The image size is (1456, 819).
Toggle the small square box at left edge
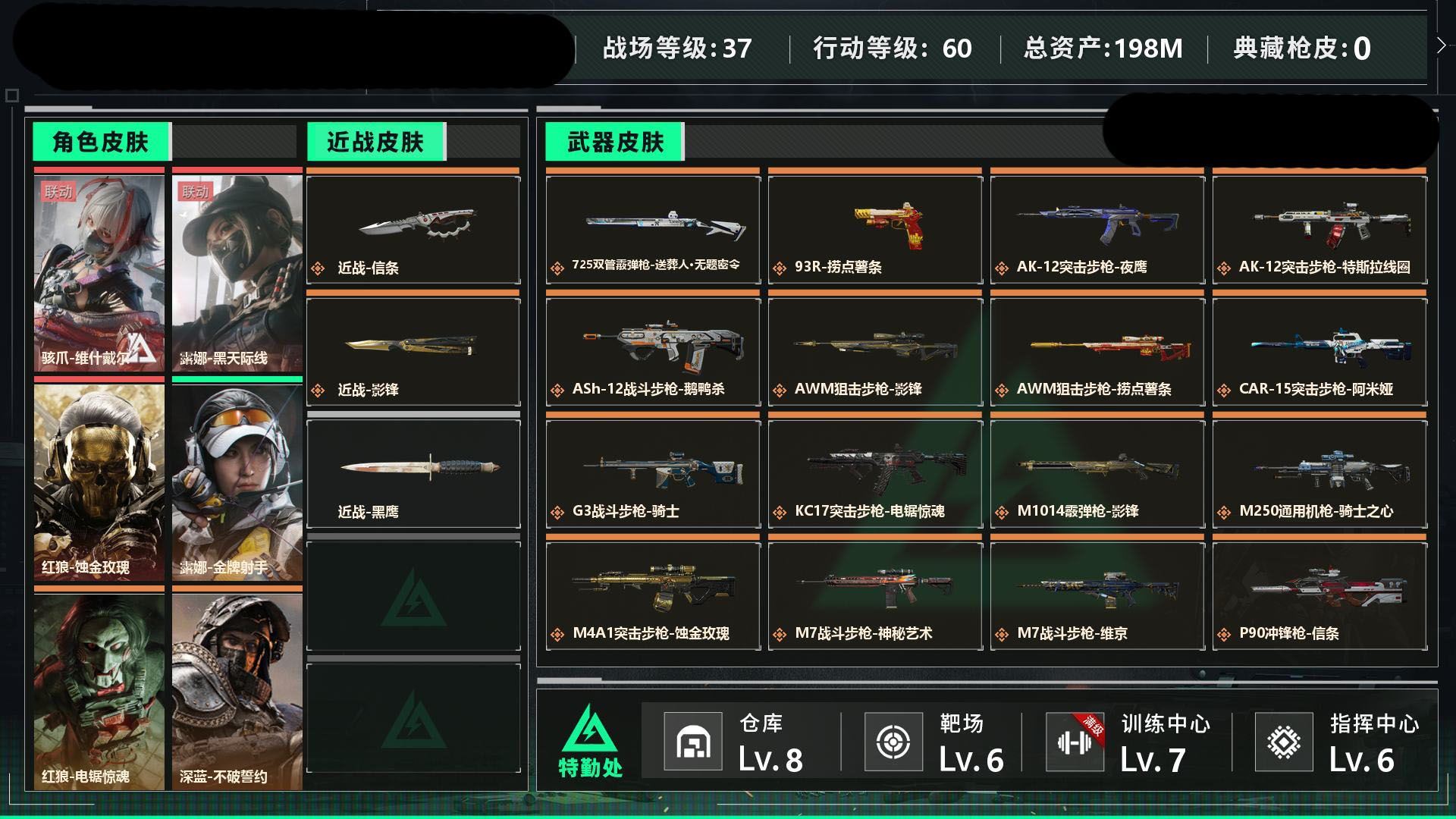point(11,96)
